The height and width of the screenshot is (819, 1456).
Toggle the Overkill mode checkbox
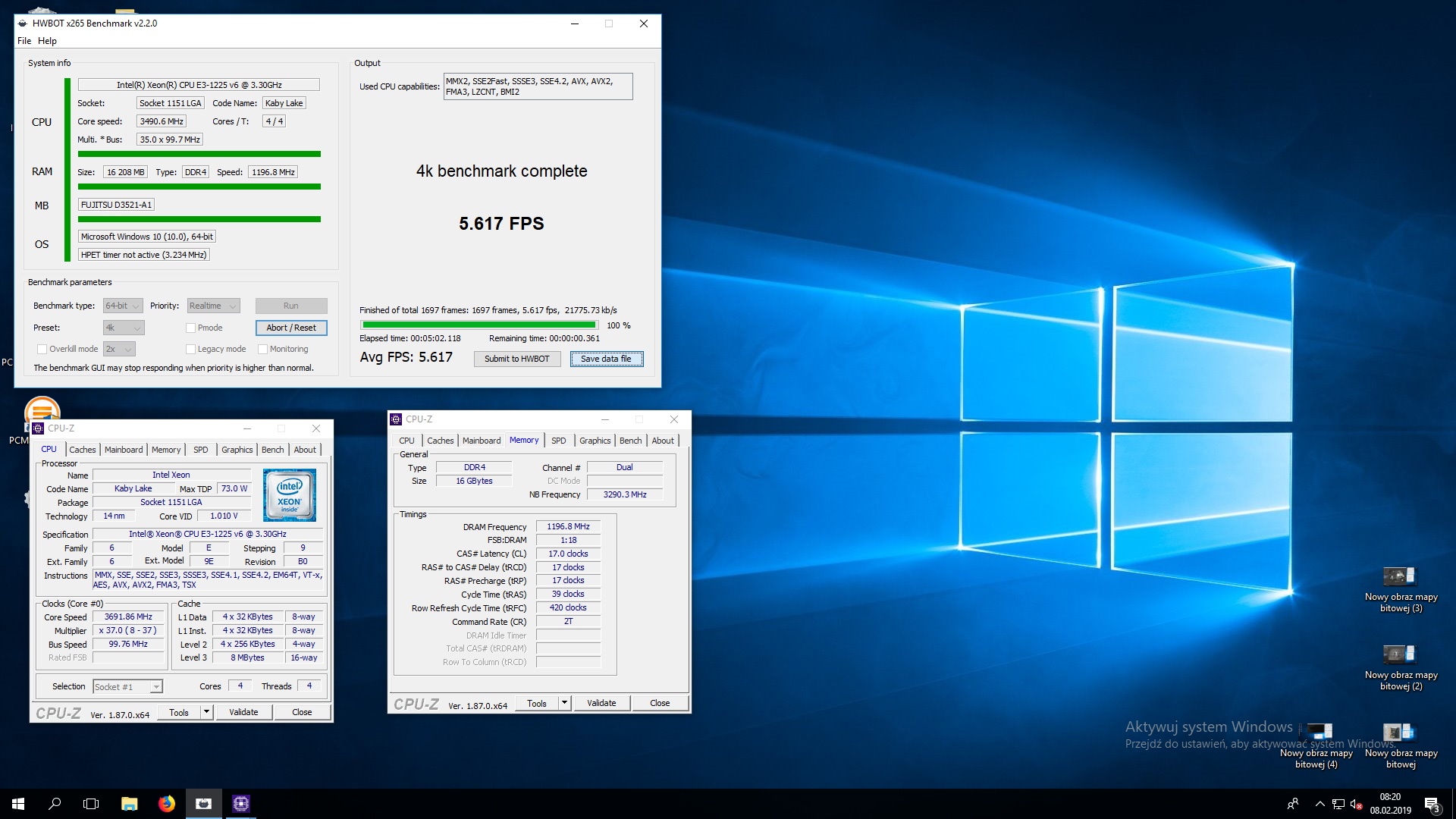point(42,349)
